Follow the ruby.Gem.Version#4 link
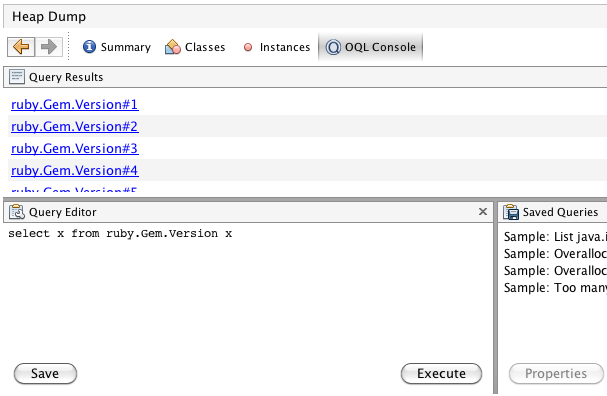The image size is (607, 396). (x=75, y=171)
